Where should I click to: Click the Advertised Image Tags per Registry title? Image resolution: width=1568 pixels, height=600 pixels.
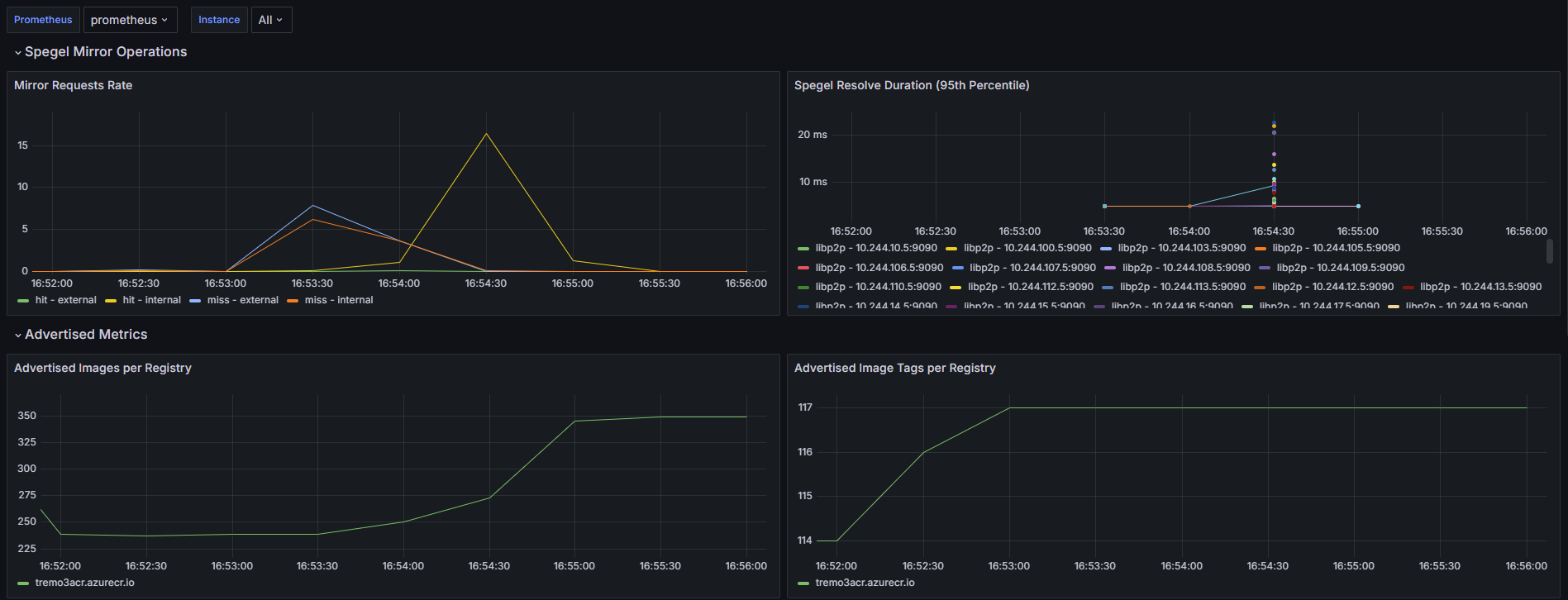(894, 368)
